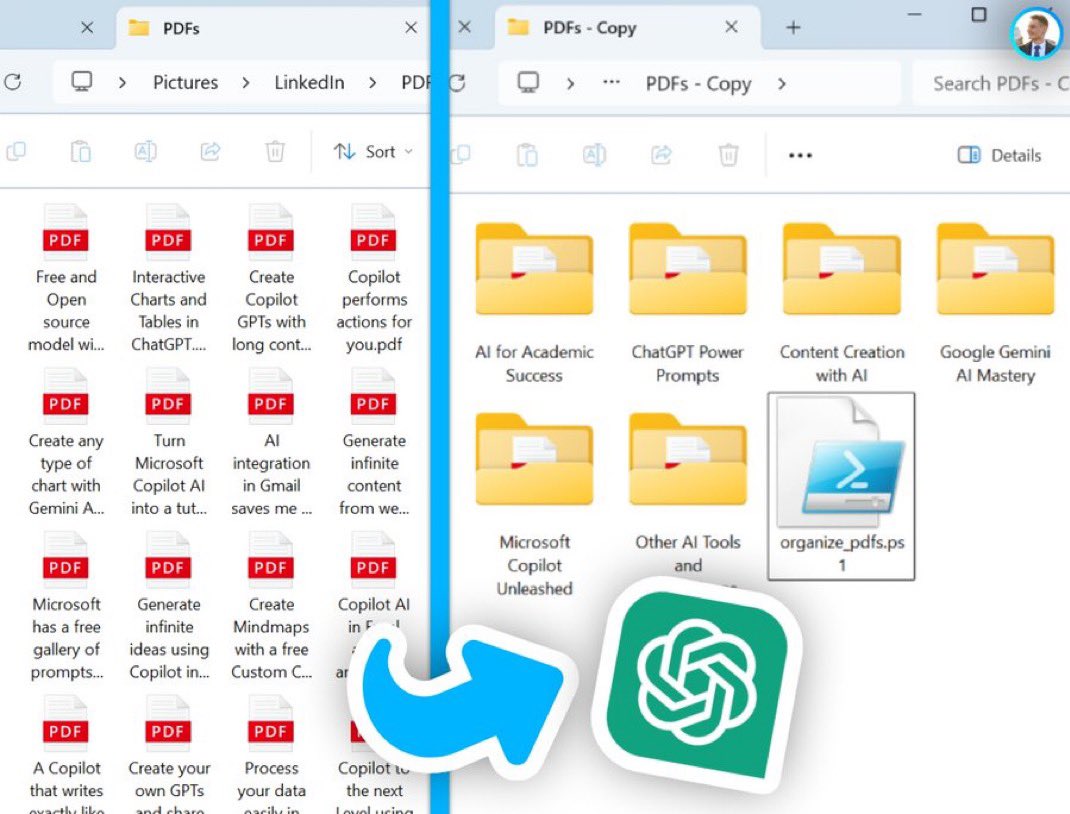Click PDFs - Copy breadcrumb segment
Screen dimensions: 1070x814
tap(699, 83)
